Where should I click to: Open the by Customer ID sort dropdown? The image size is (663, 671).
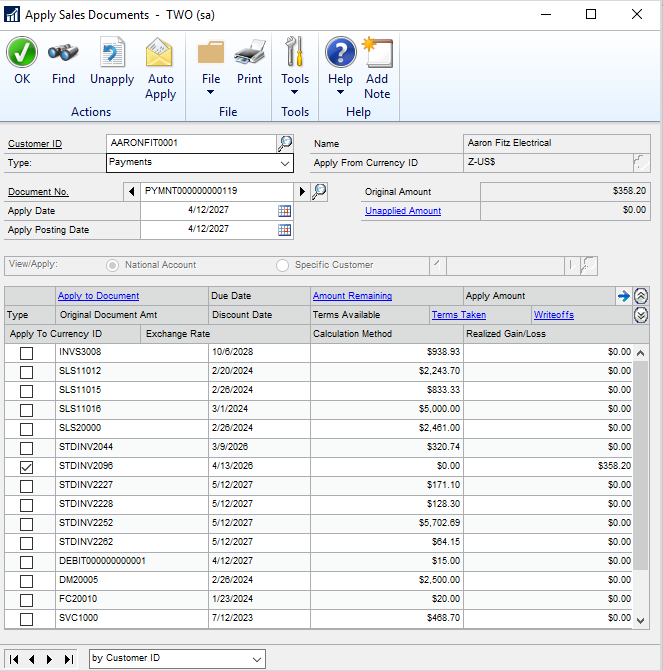point(257,658)
